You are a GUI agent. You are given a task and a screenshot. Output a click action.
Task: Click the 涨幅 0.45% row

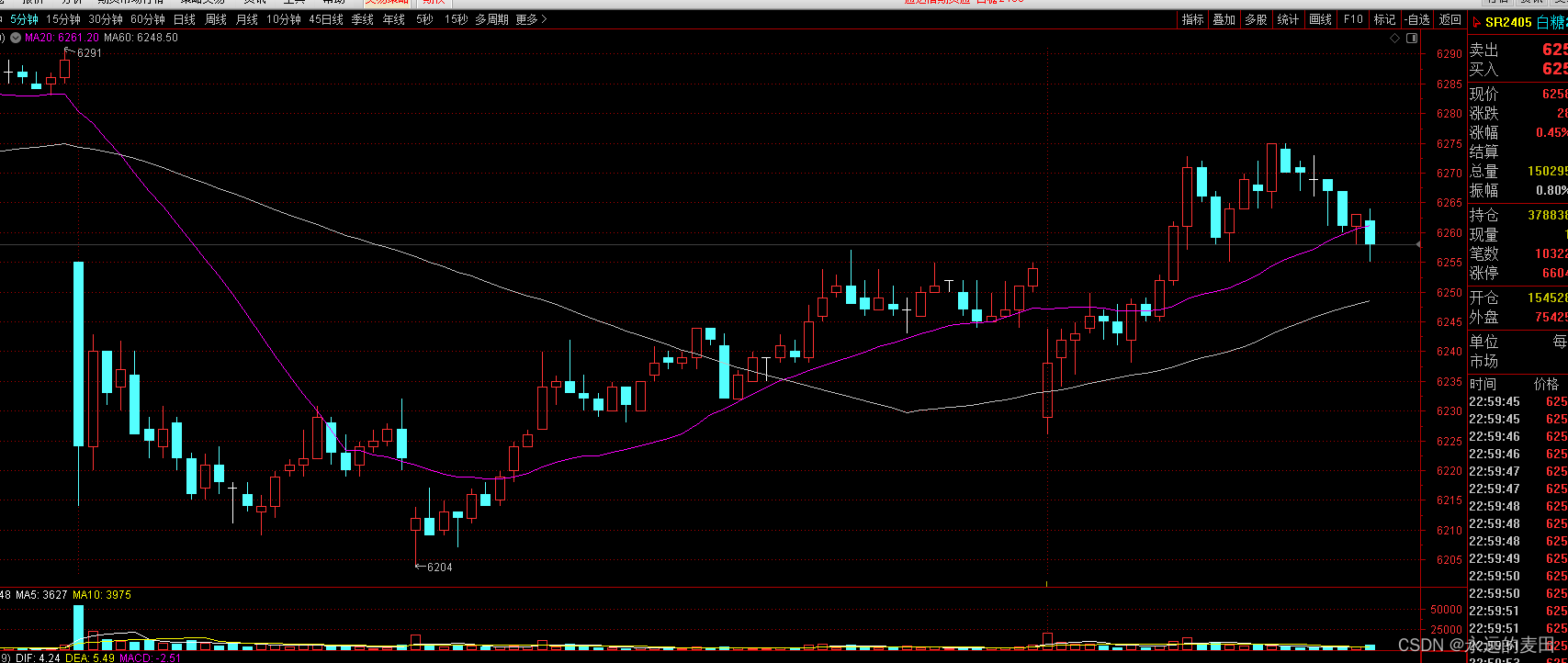click(x=1517, y=132)
